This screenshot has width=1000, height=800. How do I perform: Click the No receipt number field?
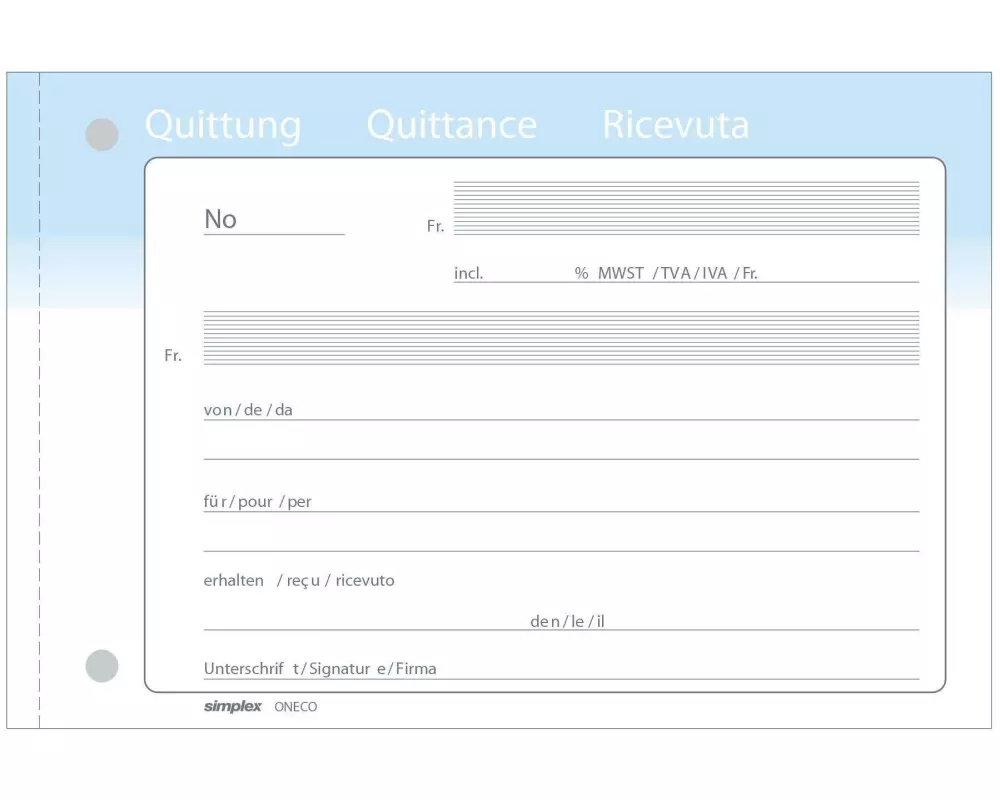pos(290,222)
